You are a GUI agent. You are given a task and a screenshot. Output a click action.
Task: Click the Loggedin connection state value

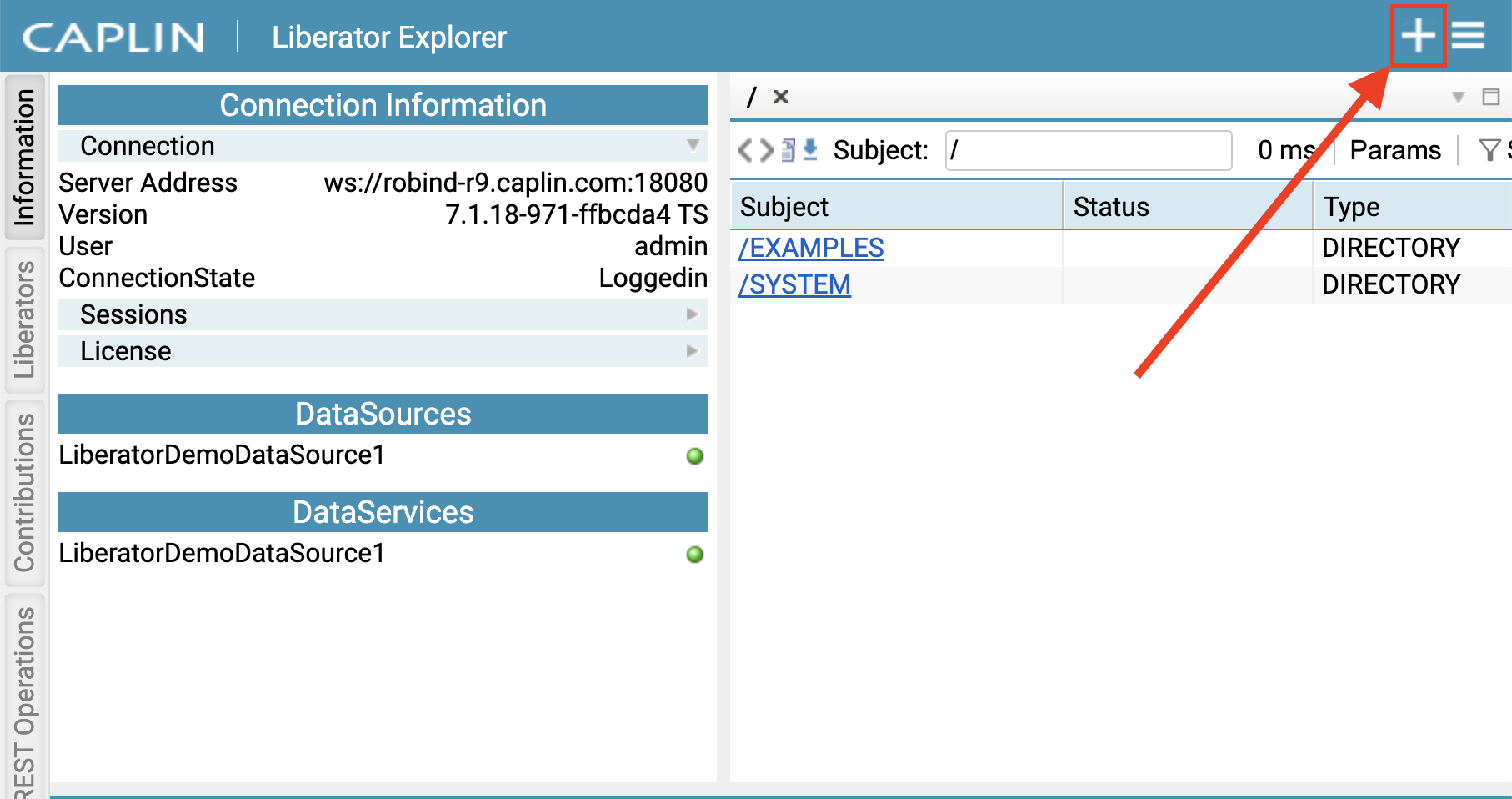click(653, 278)
